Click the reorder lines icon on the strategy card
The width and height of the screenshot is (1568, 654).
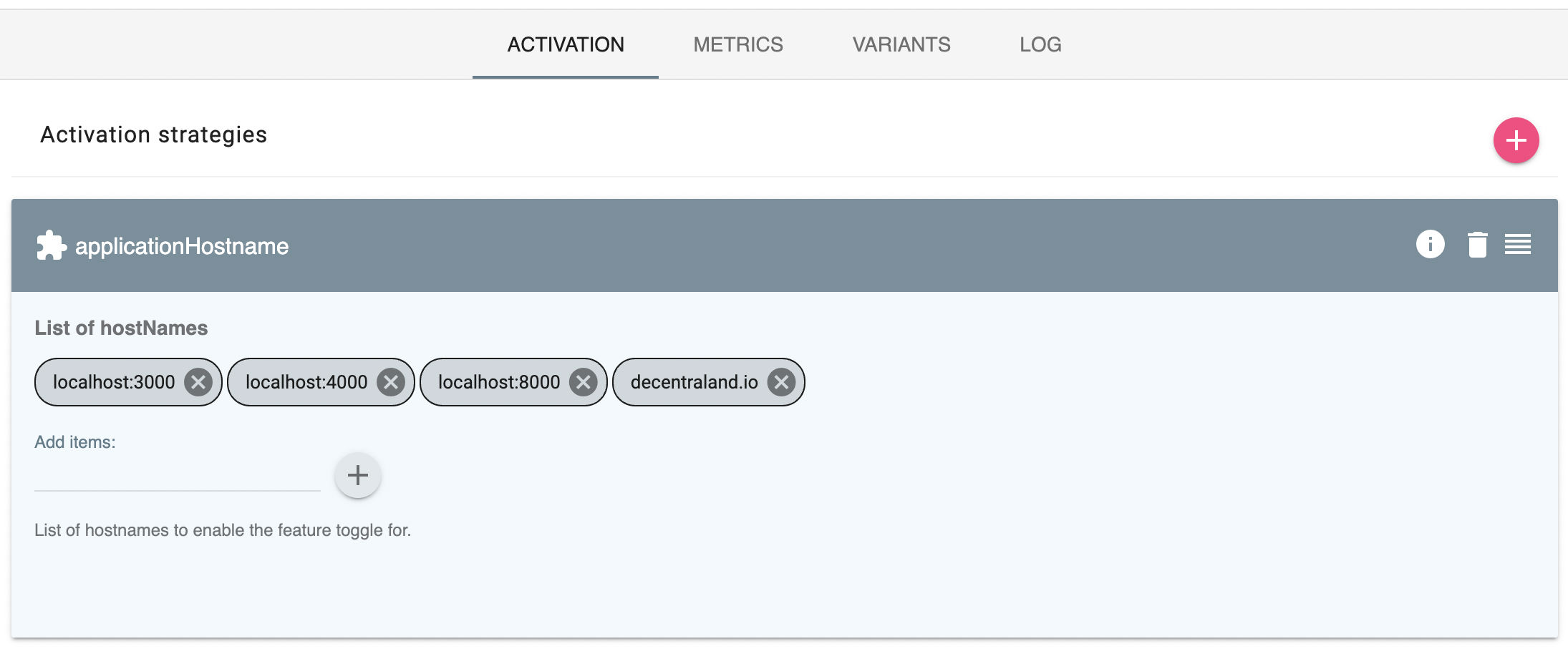[x=1519, y=244]
